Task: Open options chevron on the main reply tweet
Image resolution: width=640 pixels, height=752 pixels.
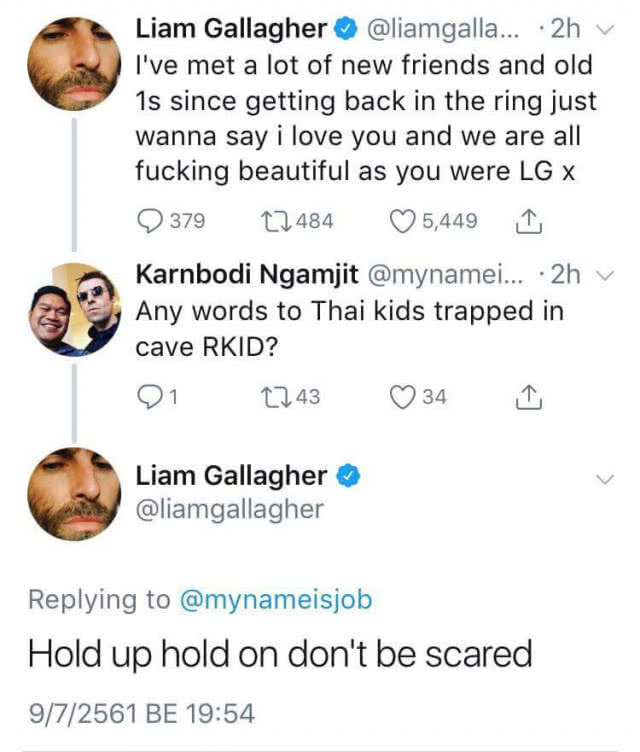Action: click(605, 479)
